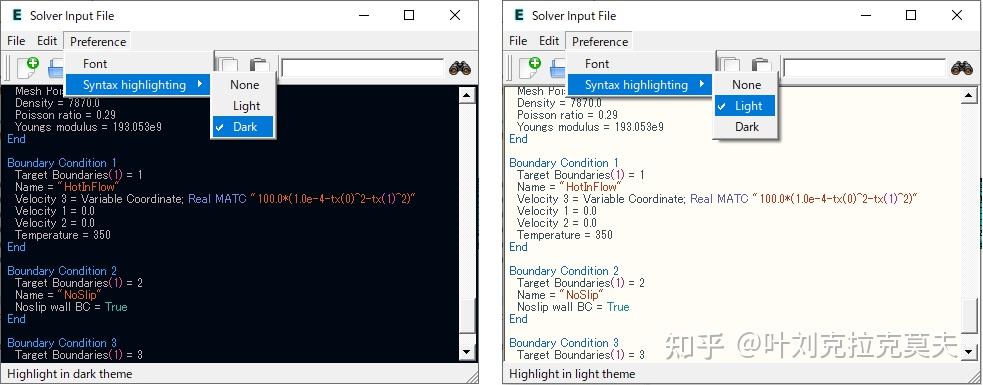
Task: Click 'Temperature = 350' in light-theme editor
Action: 565,235
